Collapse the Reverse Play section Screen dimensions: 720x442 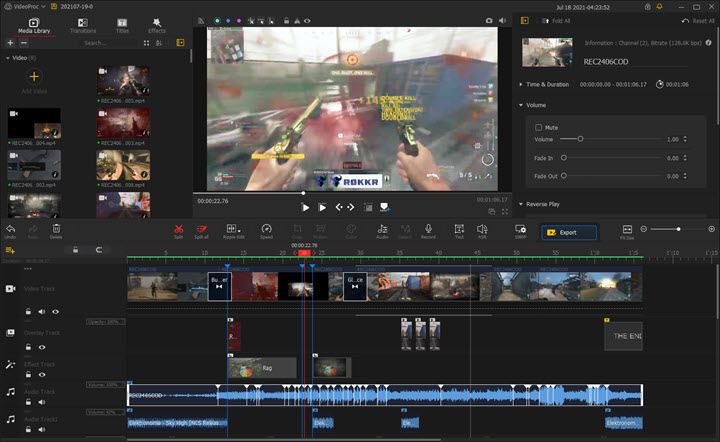click(x=521, y=204)
